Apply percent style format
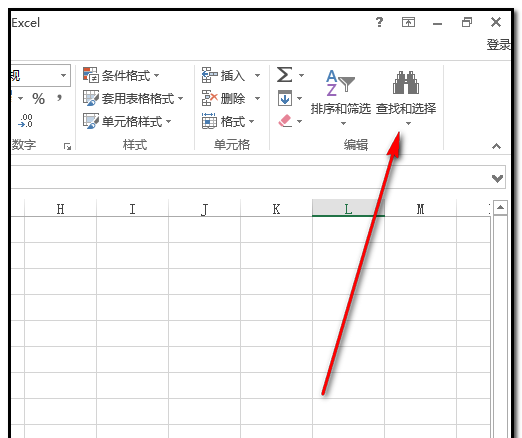The width and height of the screenshot is (522, 438). pyautogui.click(x=38, y=99)
